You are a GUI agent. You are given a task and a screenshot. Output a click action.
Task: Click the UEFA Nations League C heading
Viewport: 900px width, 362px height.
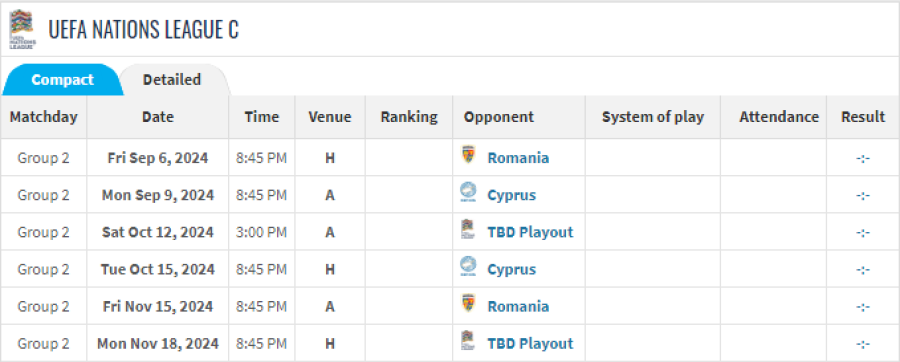(x=143, y=29)
